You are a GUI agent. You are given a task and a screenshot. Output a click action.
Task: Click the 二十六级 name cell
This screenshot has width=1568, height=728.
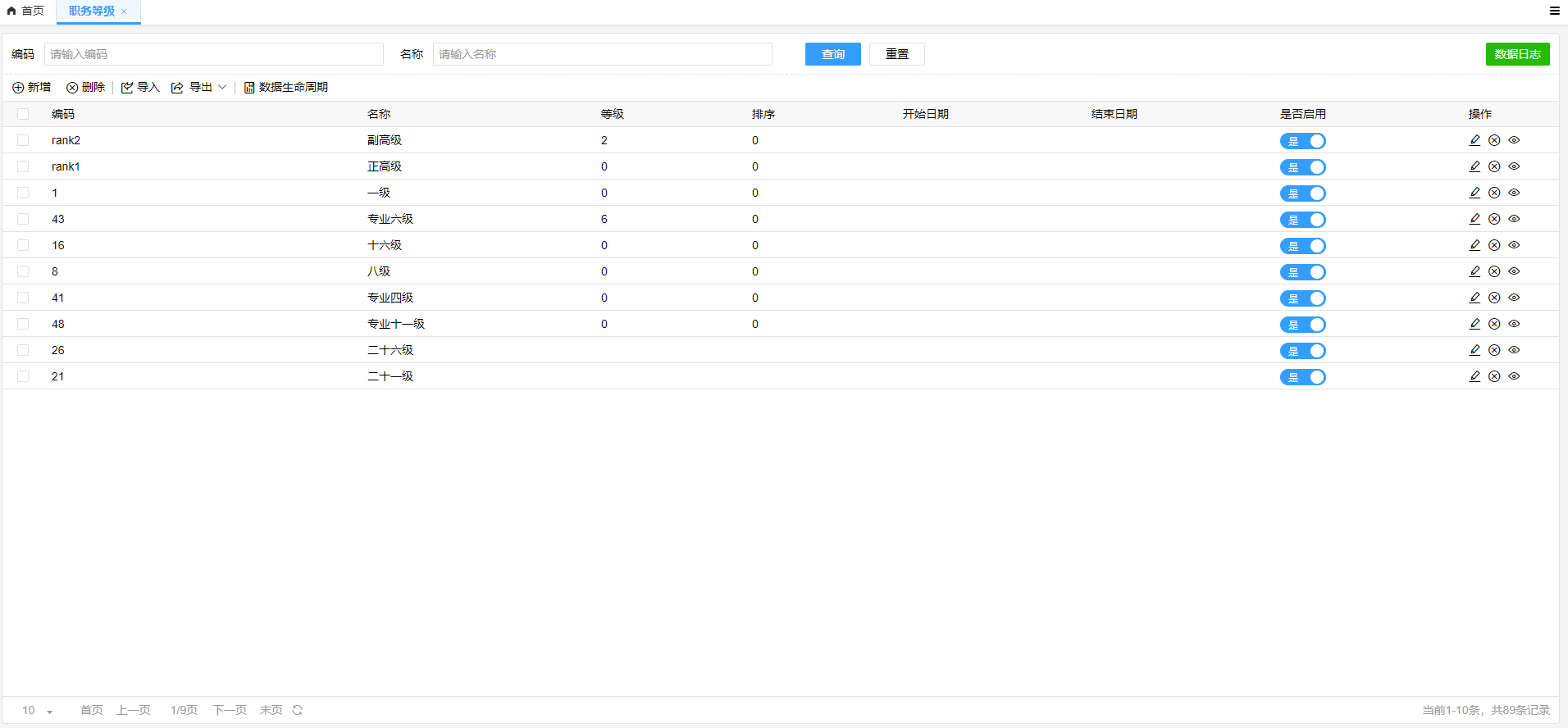[390, 350]
